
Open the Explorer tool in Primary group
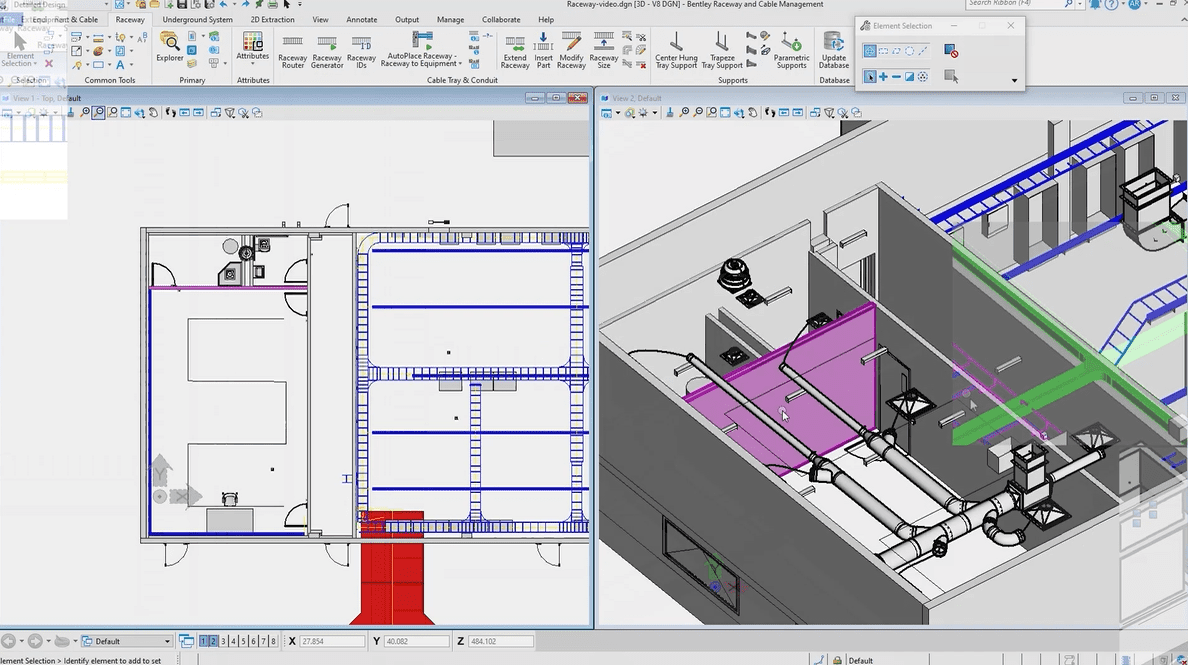coord(170,47)
